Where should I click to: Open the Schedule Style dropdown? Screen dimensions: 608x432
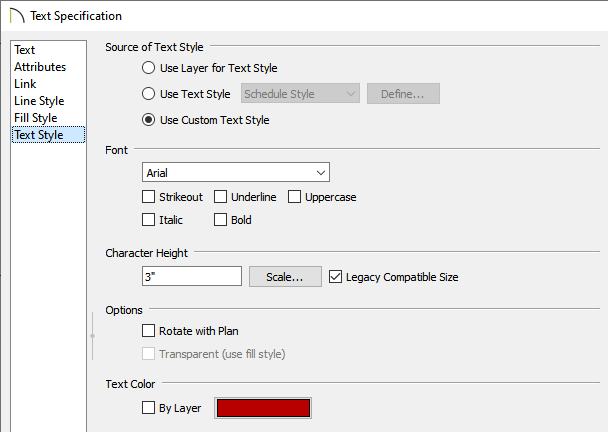click(300, 94)
